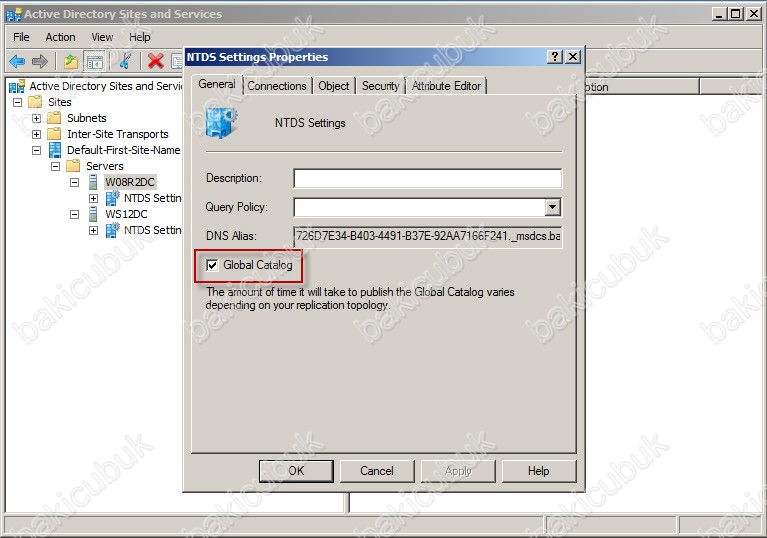The width and height of the screenshot is (767, 538).
Task: Open the Query Policy dropdown
Action: (553, 207)
